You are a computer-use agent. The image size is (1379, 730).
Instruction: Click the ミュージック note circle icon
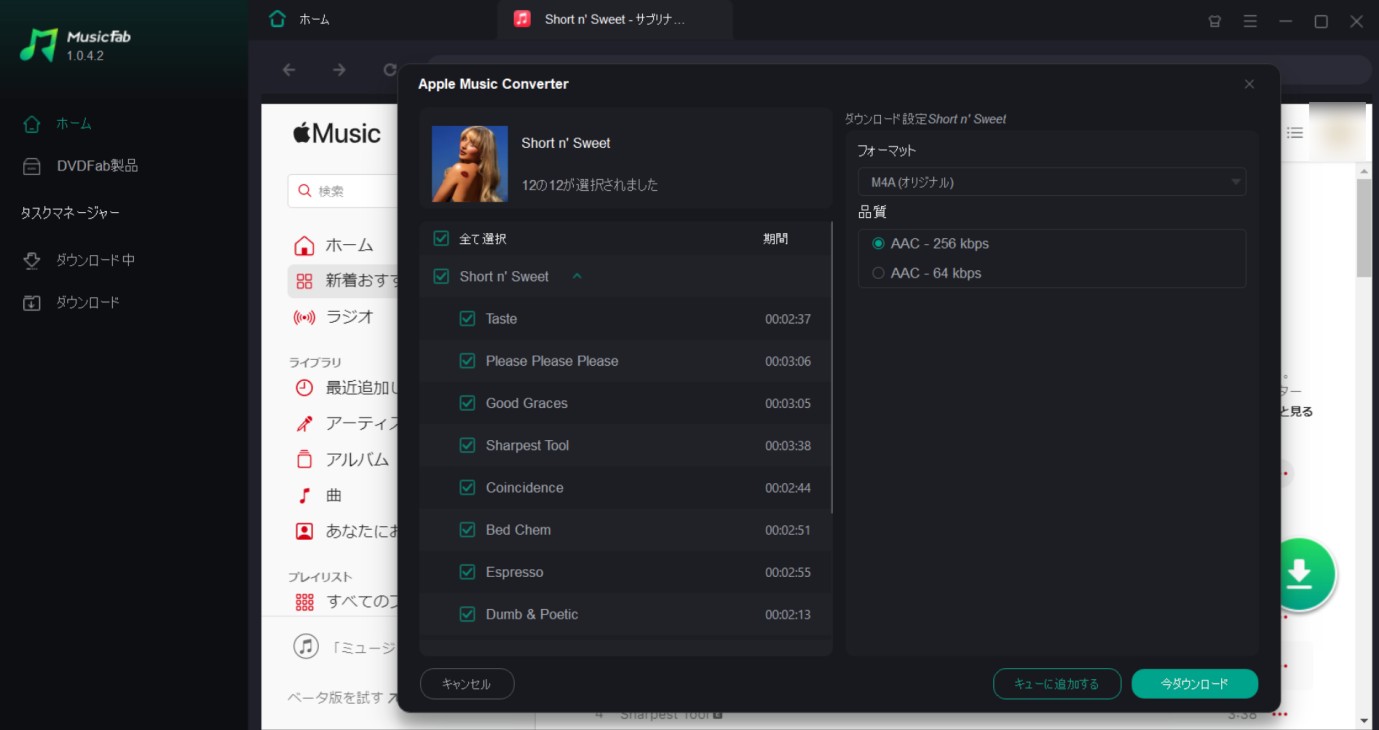point(306,646)
